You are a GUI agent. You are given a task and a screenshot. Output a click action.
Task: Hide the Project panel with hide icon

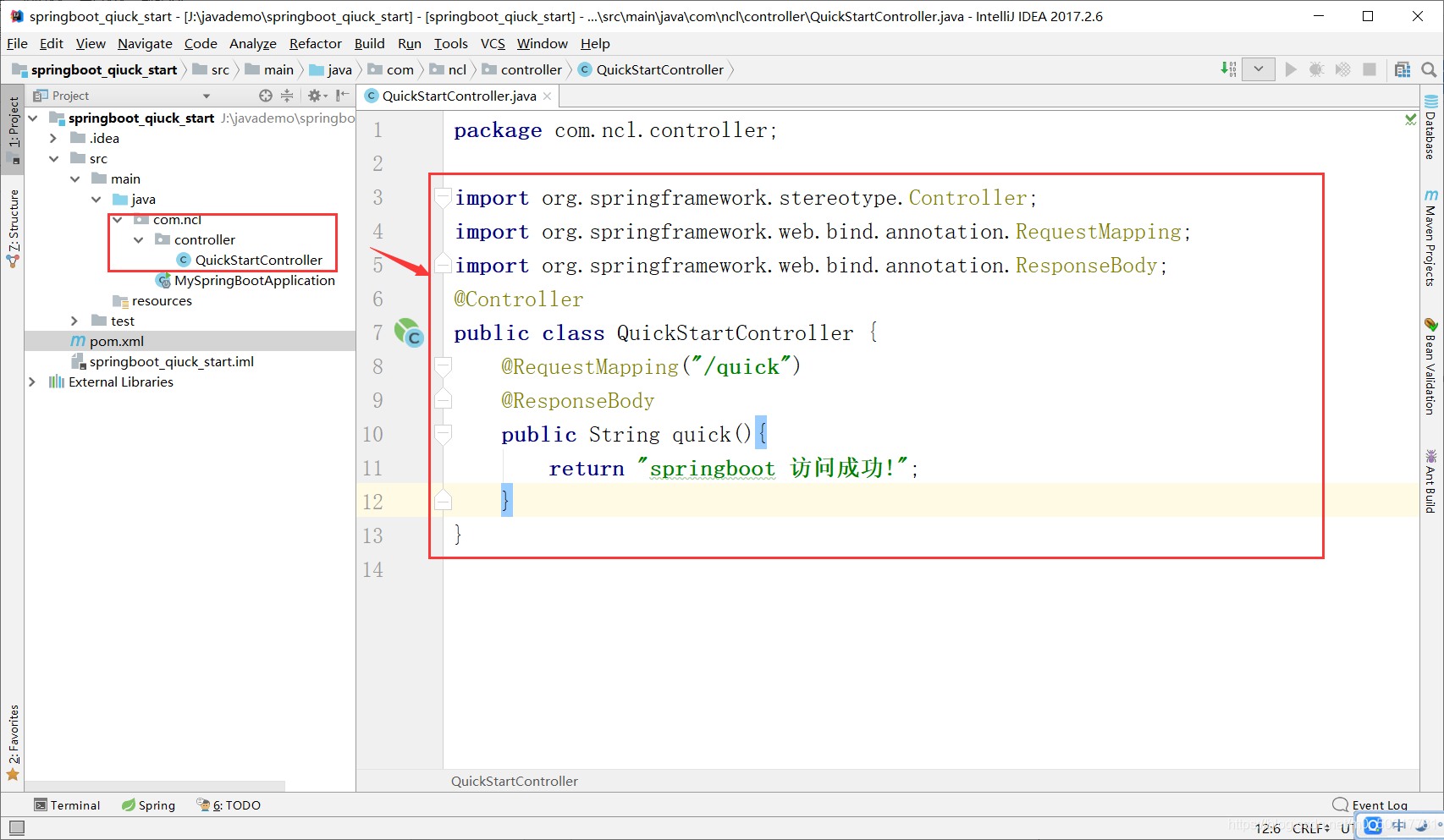[342, 96]
